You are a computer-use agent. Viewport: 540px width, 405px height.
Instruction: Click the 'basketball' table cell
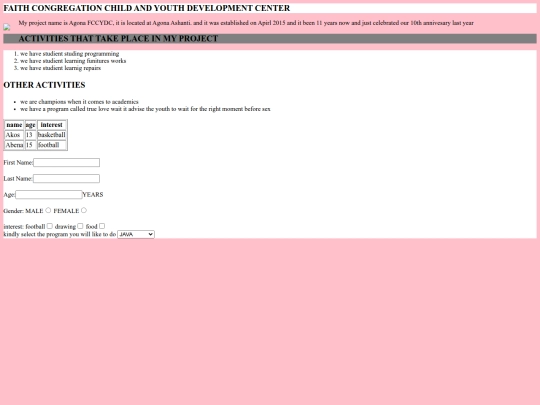coord(52,135)
